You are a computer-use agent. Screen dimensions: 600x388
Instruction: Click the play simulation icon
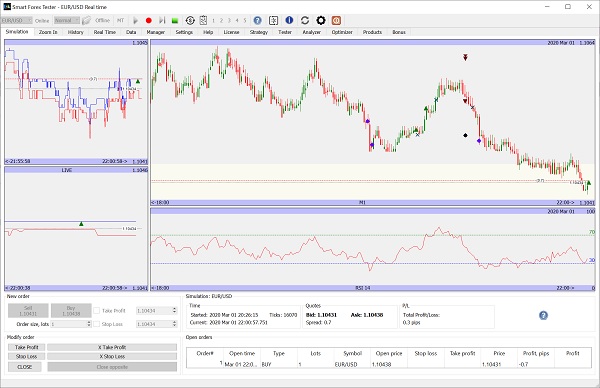(x=135, y=20)
